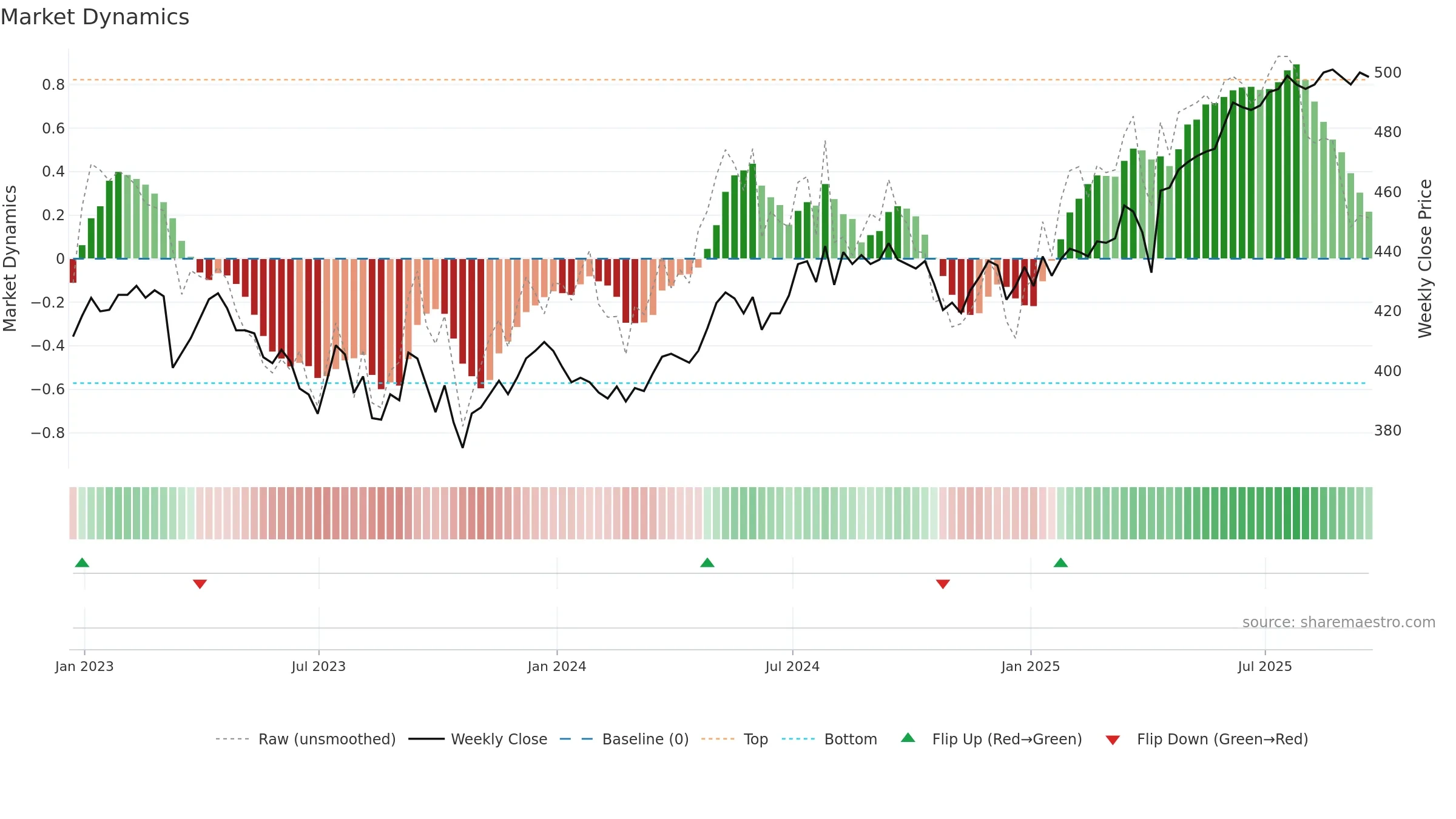Toggle the Bottom legend entry
The image size is (1456, 819).
(x=829, y=739)
